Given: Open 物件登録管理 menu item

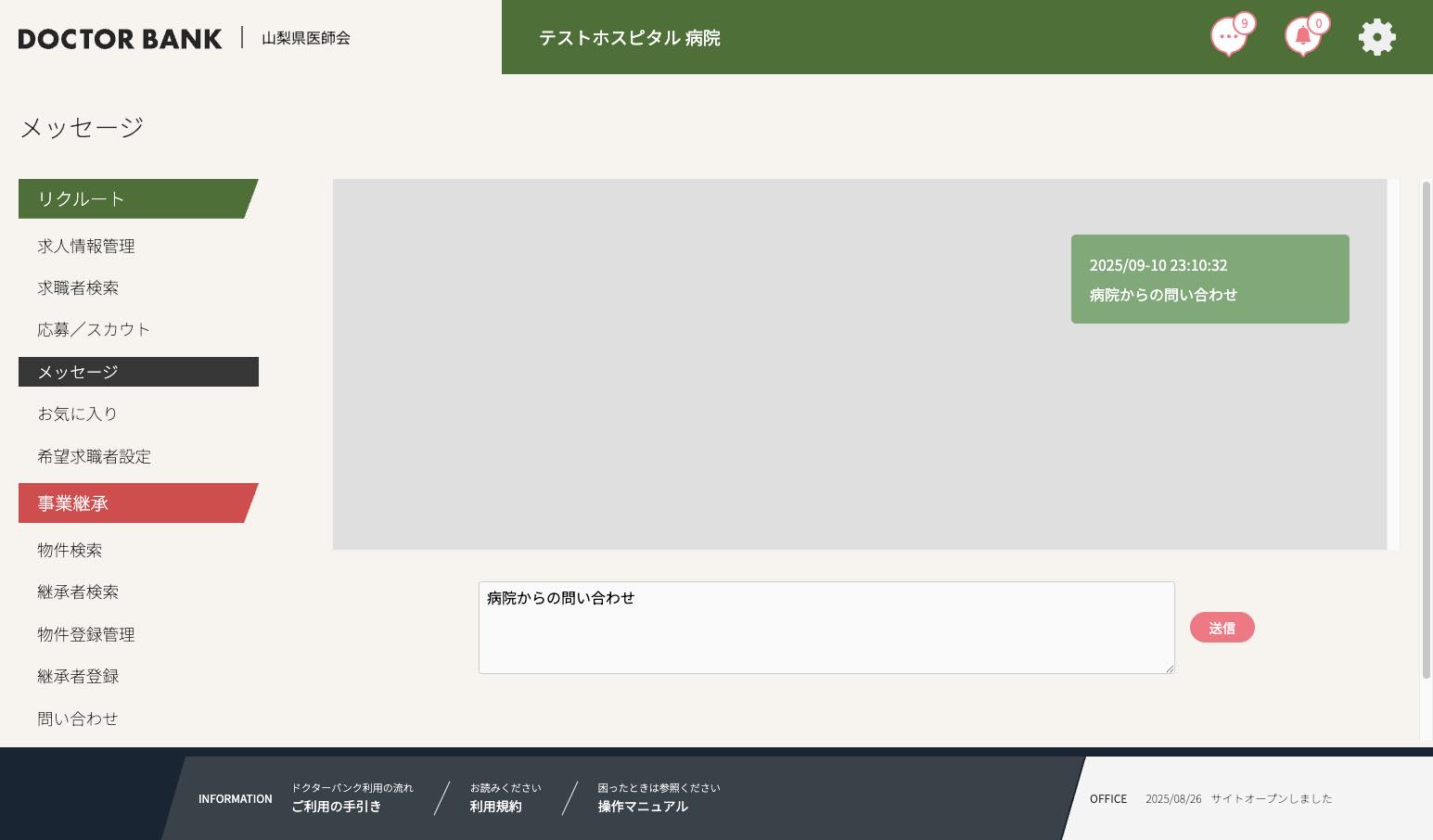Looking at the screenshot, I should pos(86,634).
